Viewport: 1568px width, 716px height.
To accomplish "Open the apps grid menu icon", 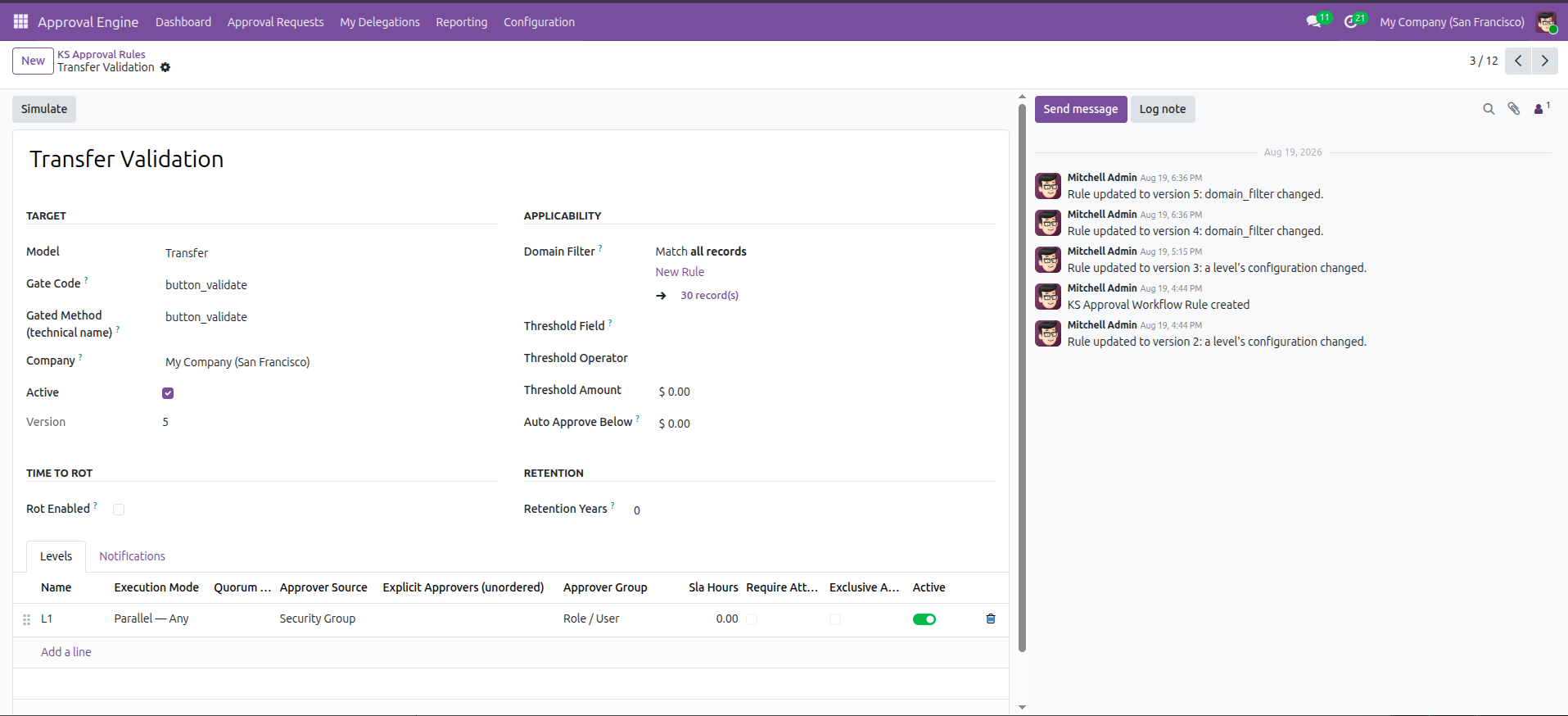I will coord(20,21).
